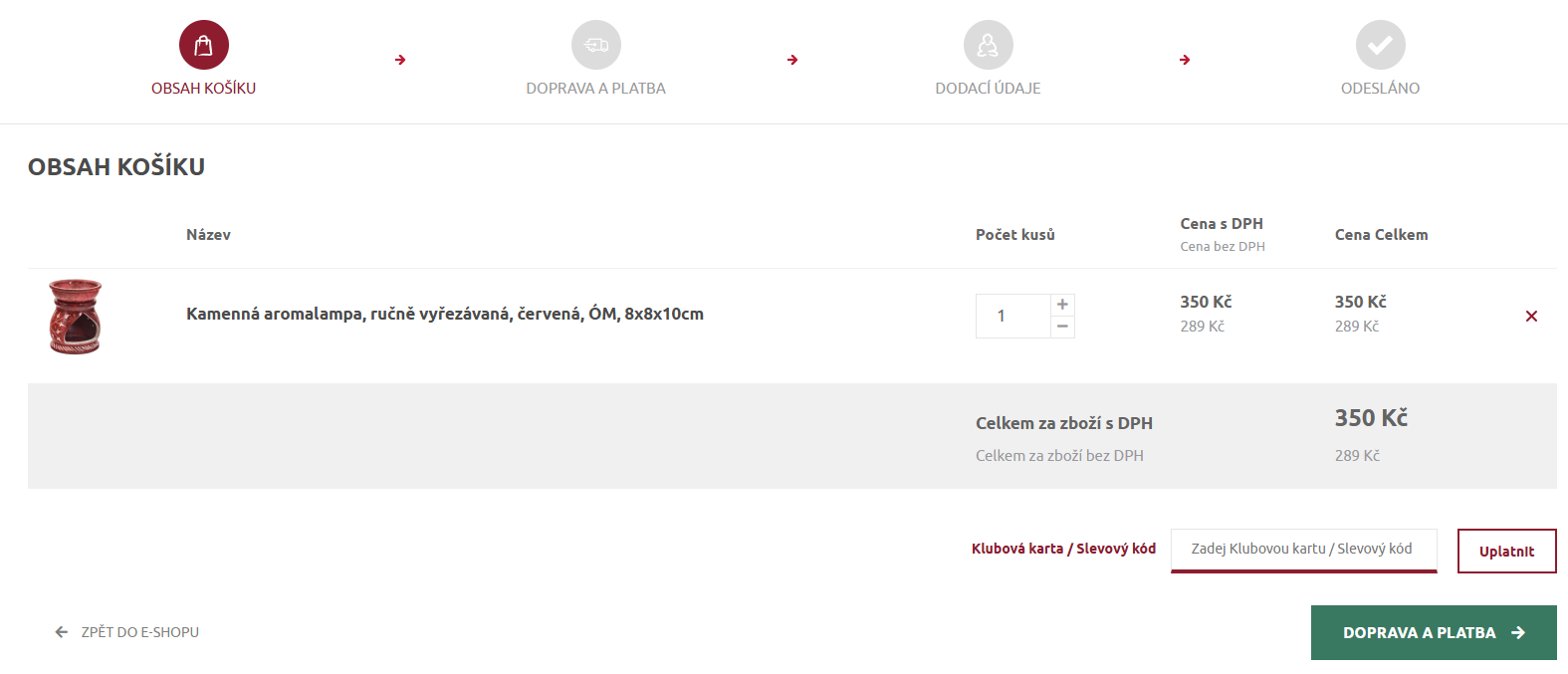The width and height of the screenshot is (1568, 674).
Task: Remove aromalampa from cart with red X
Action: coord(1531,317)
